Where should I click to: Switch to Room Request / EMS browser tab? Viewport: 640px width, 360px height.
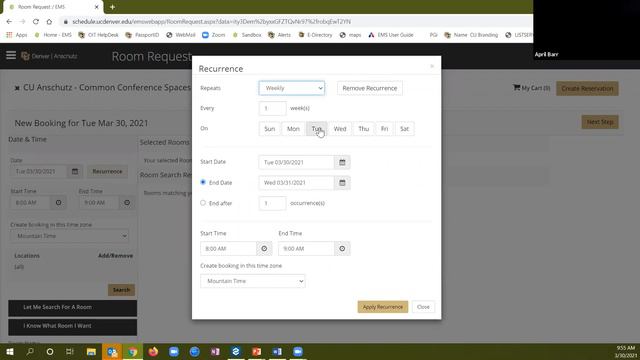[53, 7]
